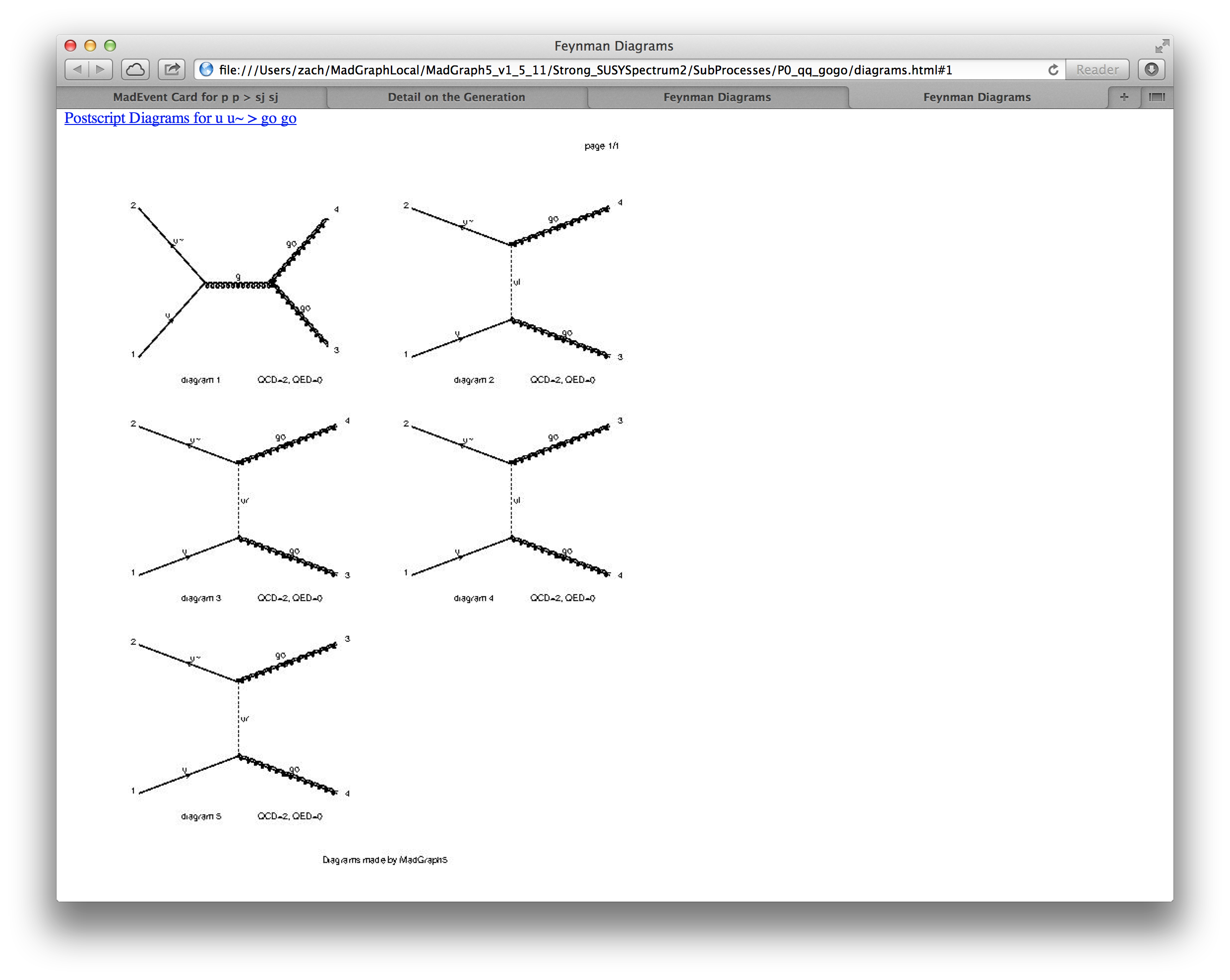Select the third Feynman Diagrams tab

click(717, 97)
